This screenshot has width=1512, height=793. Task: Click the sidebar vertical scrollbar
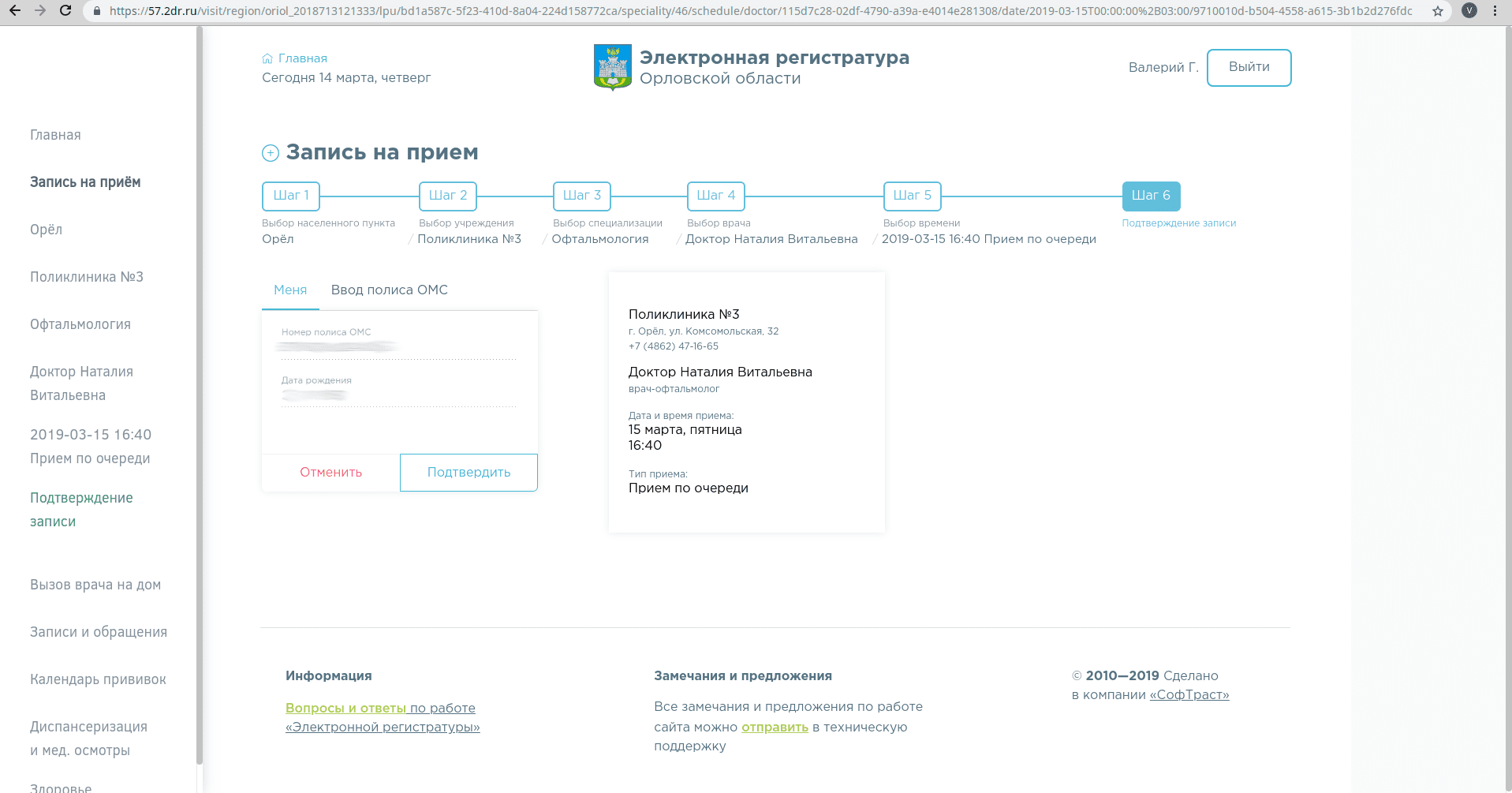200,395
